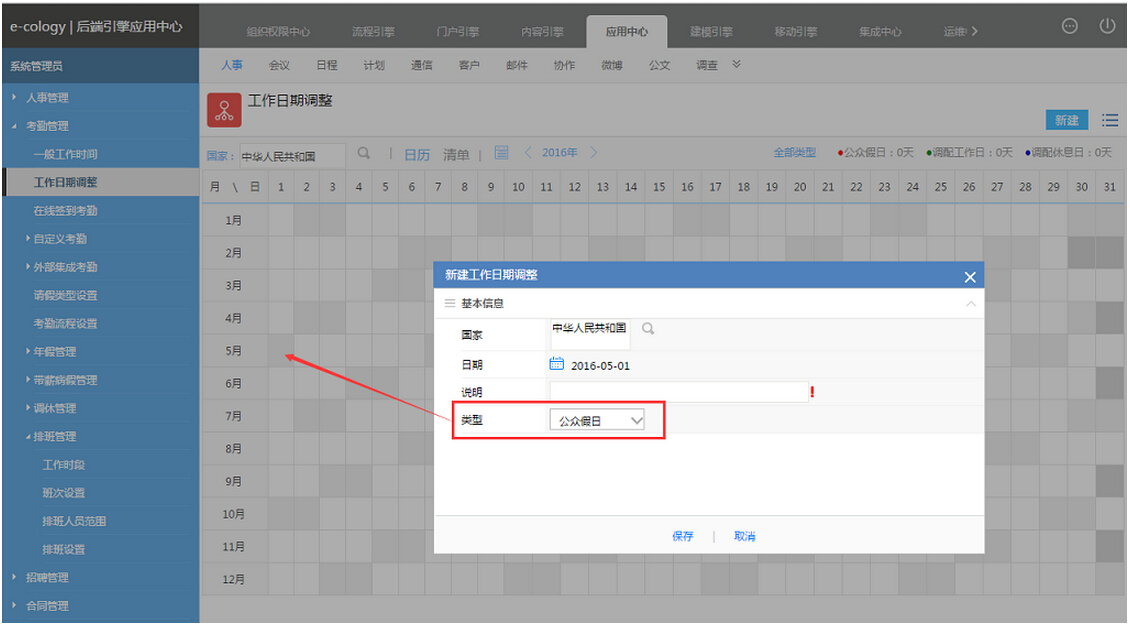Screen dimensions: 1130x626
Task: Switch to the 流程引擎 tab
Action: point(373,32)
